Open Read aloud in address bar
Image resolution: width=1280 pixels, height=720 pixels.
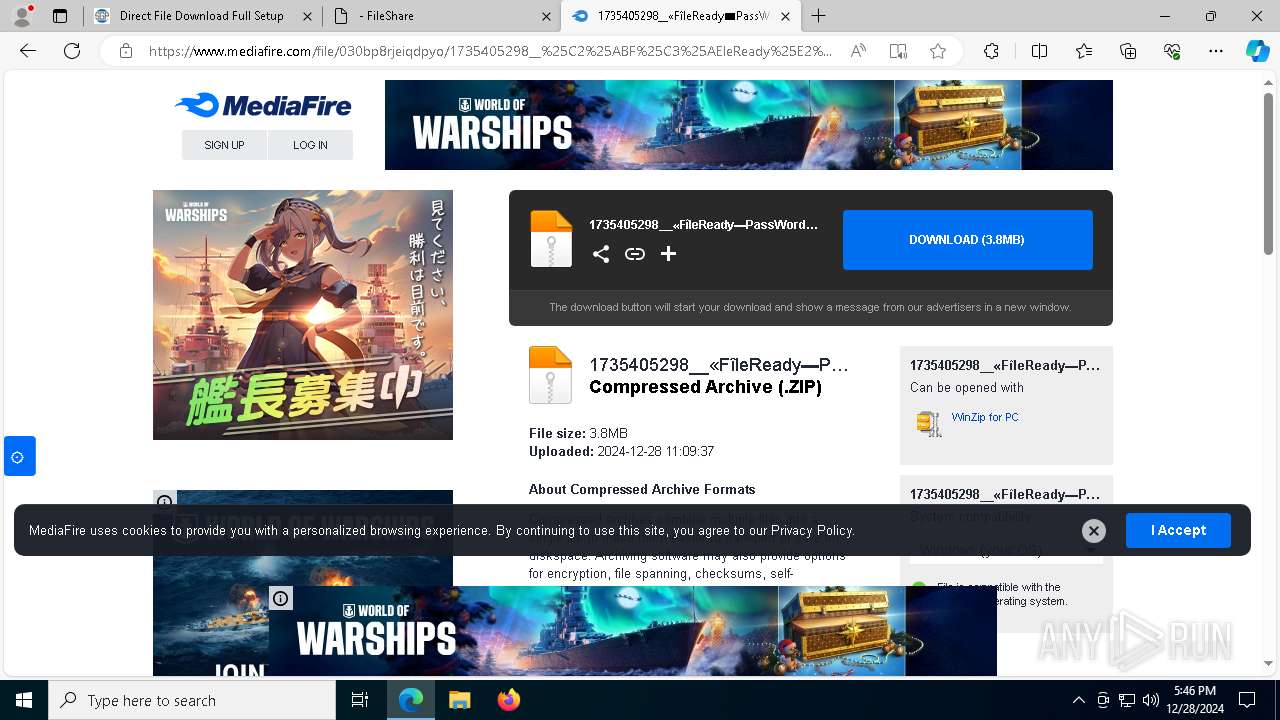point(858,51)
